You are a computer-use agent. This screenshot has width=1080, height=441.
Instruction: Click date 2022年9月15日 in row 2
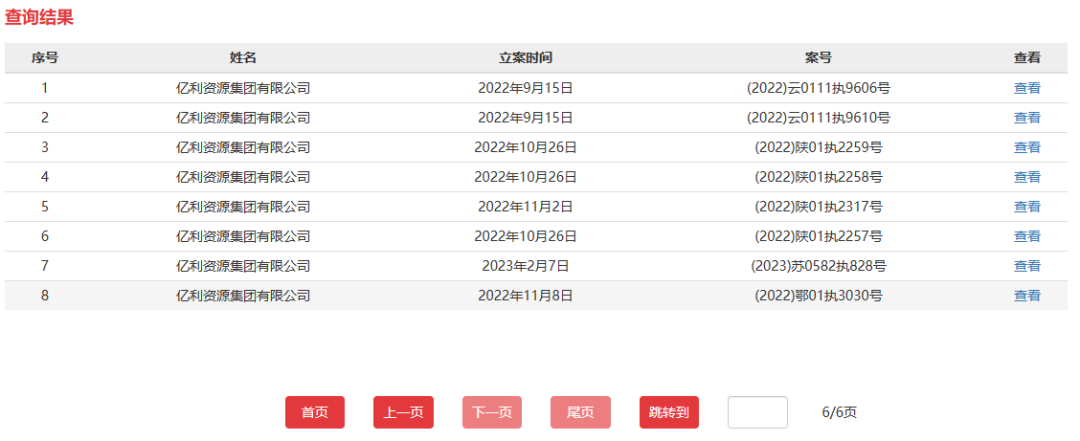(526, 118)
